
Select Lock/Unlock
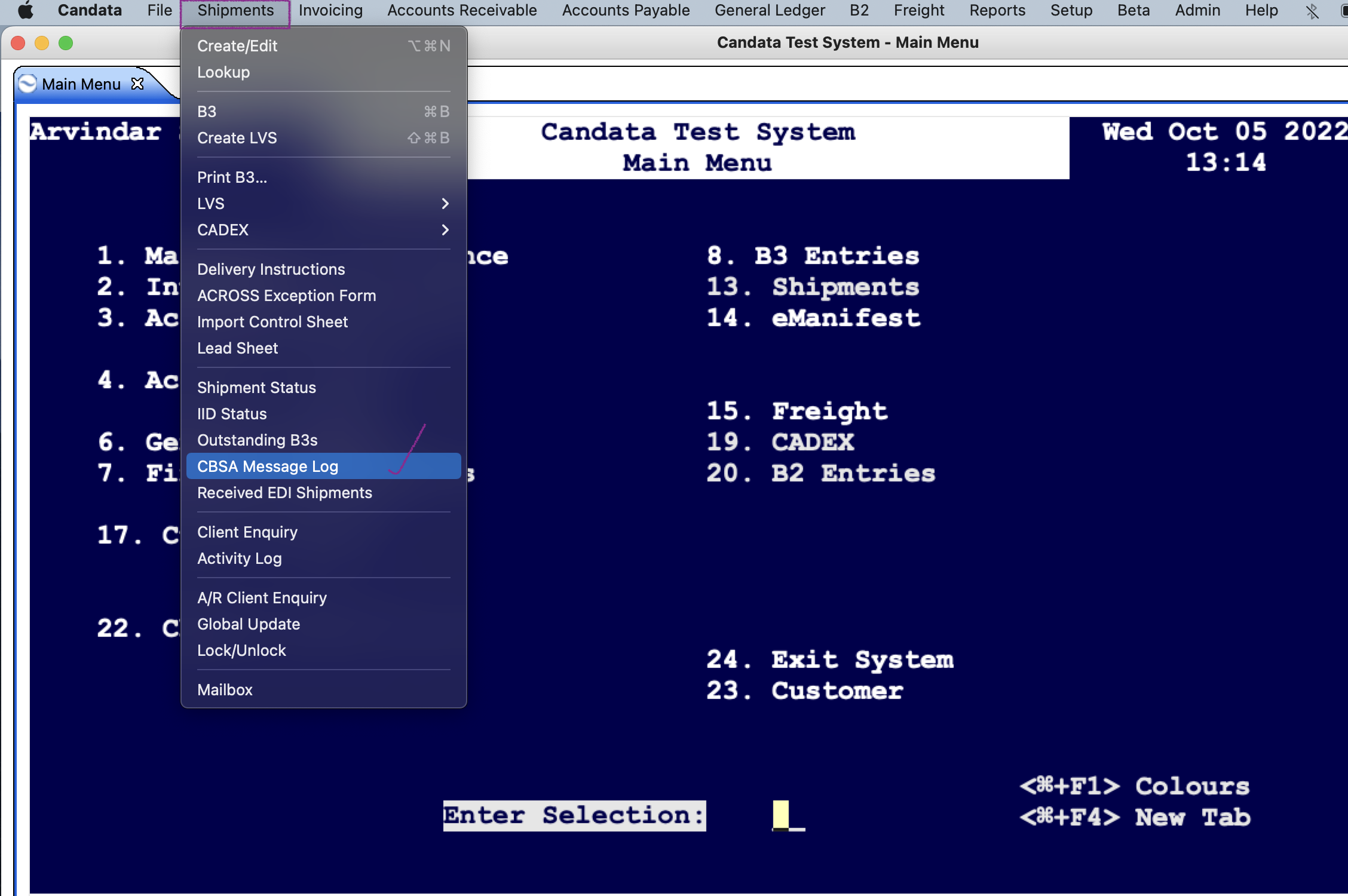tap(323, 650)
